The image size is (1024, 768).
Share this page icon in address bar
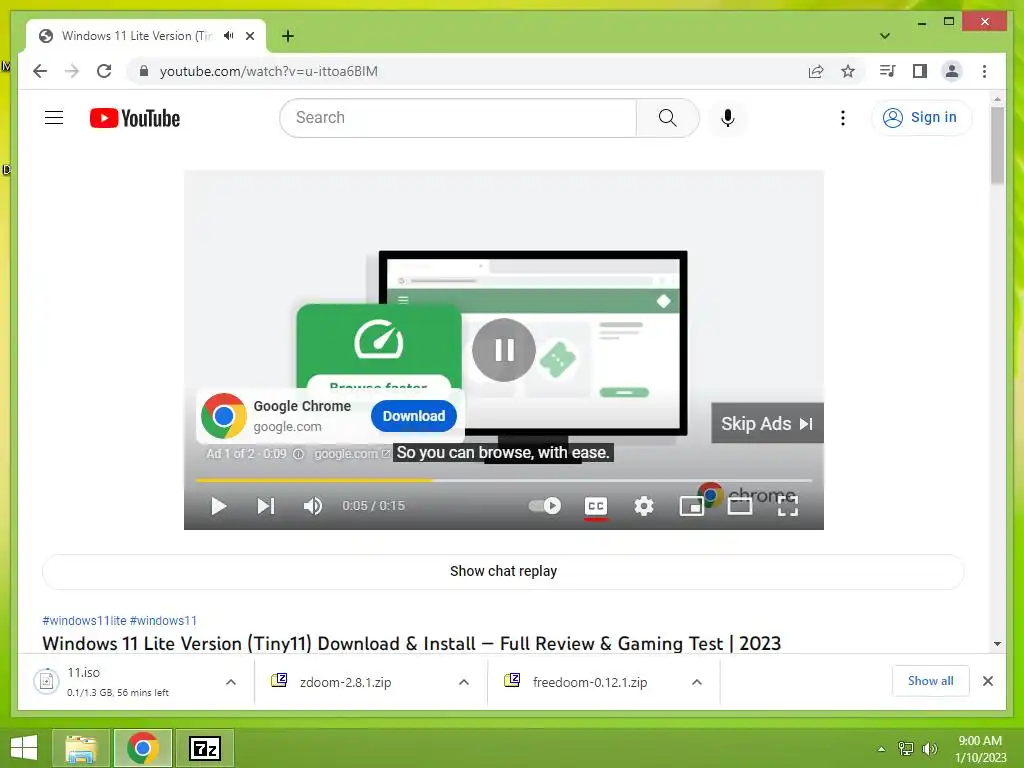coord(816,71)
